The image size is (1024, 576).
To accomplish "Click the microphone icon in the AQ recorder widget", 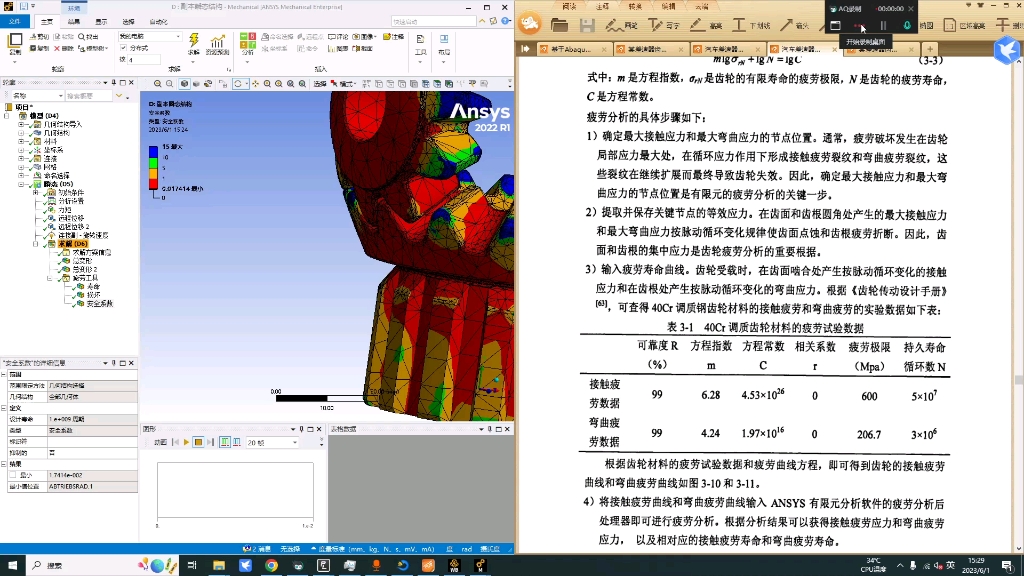I will click(x=907, y=23).
